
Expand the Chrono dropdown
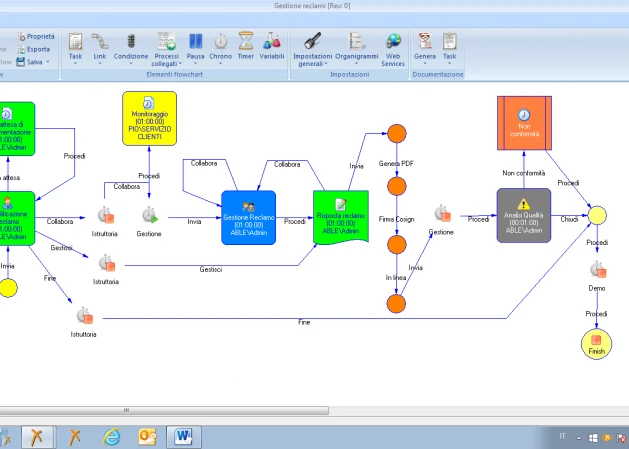coord(221,63)
